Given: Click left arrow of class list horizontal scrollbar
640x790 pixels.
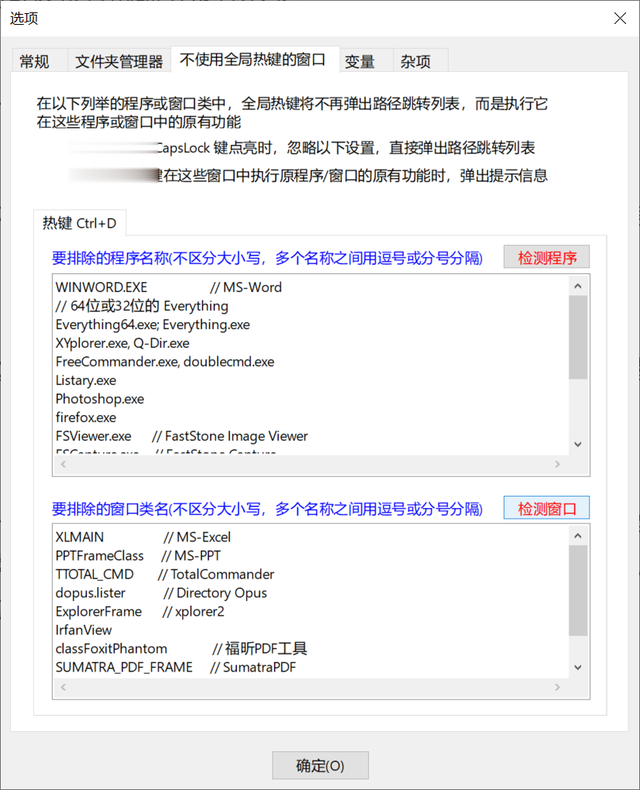Looking at the screenshot, I should coord(63,687).
